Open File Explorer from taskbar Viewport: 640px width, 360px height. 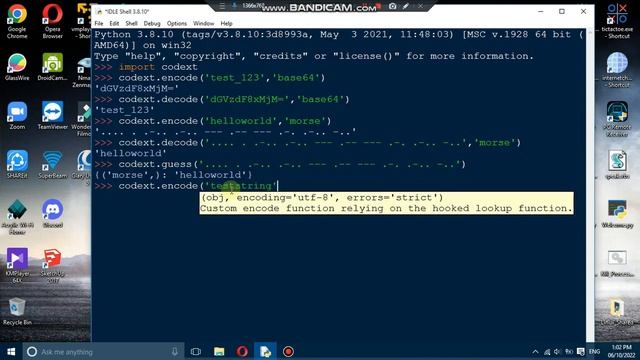[219, 351]
